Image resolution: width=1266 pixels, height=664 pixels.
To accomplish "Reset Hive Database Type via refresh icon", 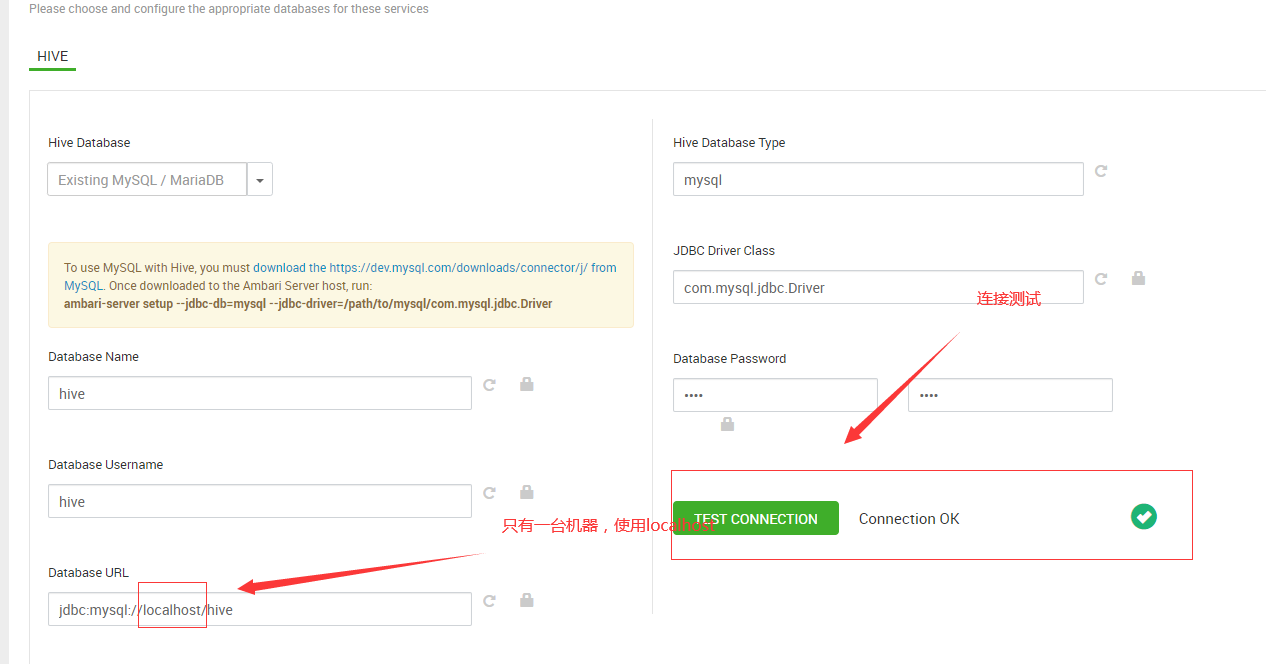I will 1101,171.
